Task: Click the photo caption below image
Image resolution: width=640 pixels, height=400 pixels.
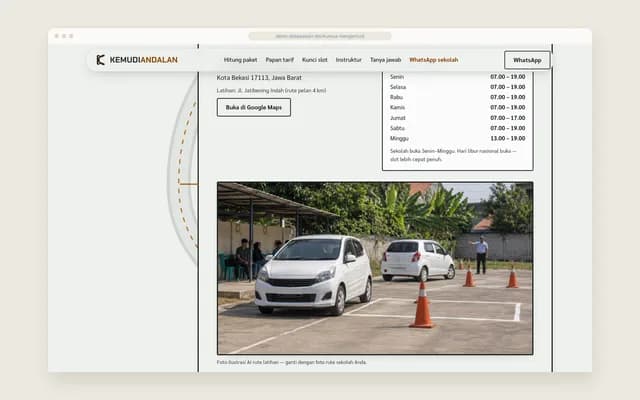Action: (291, 362)
